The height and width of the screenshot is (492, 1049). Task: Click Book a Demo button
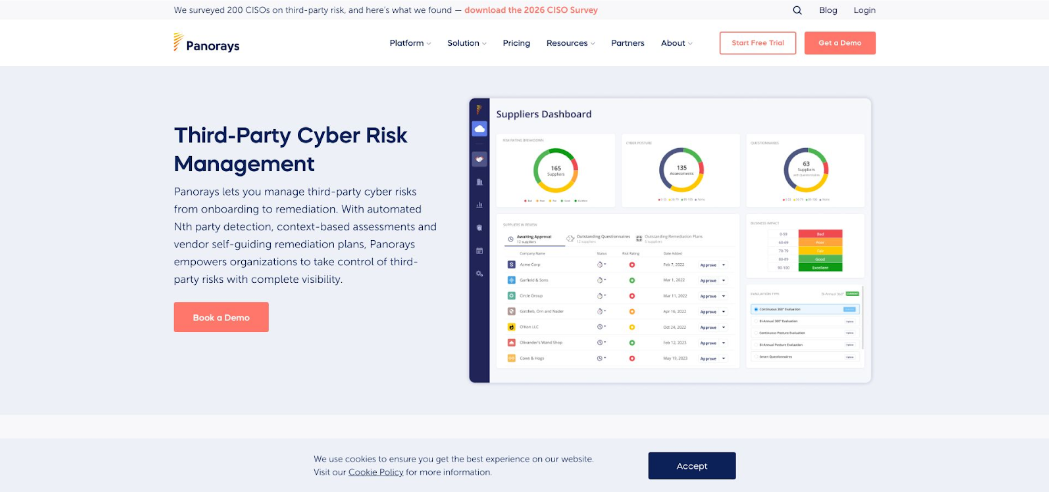[x=221, y=317]
